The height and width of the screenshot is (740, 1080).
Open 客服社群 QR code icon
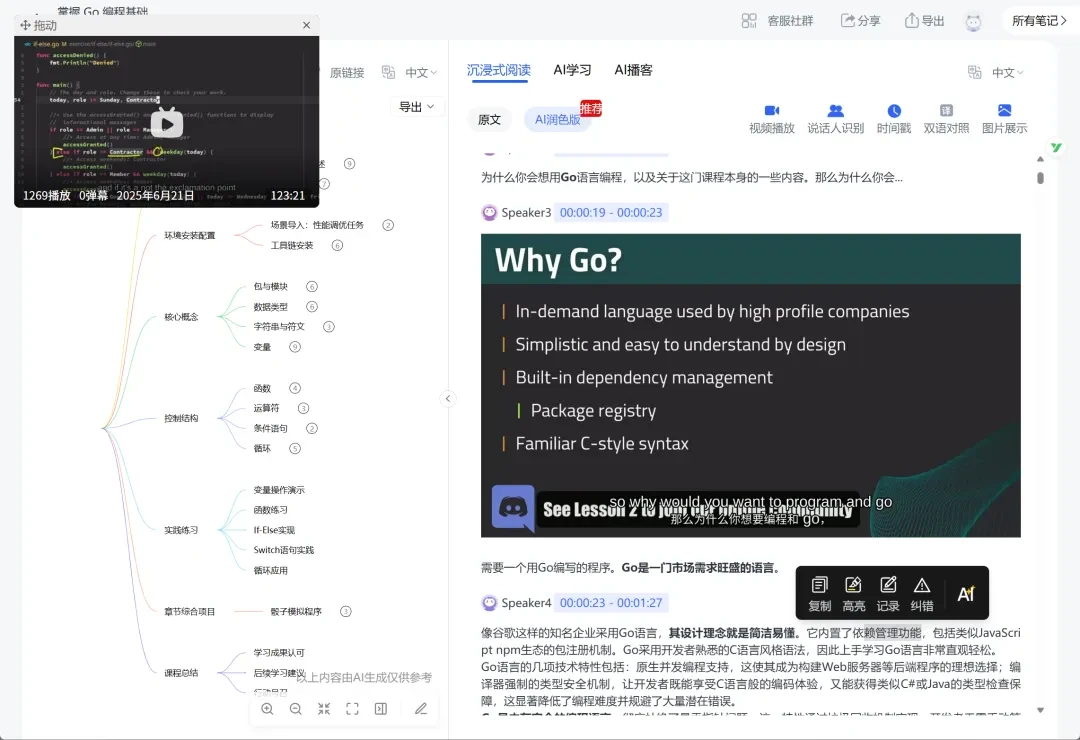(x=749, y=21)
